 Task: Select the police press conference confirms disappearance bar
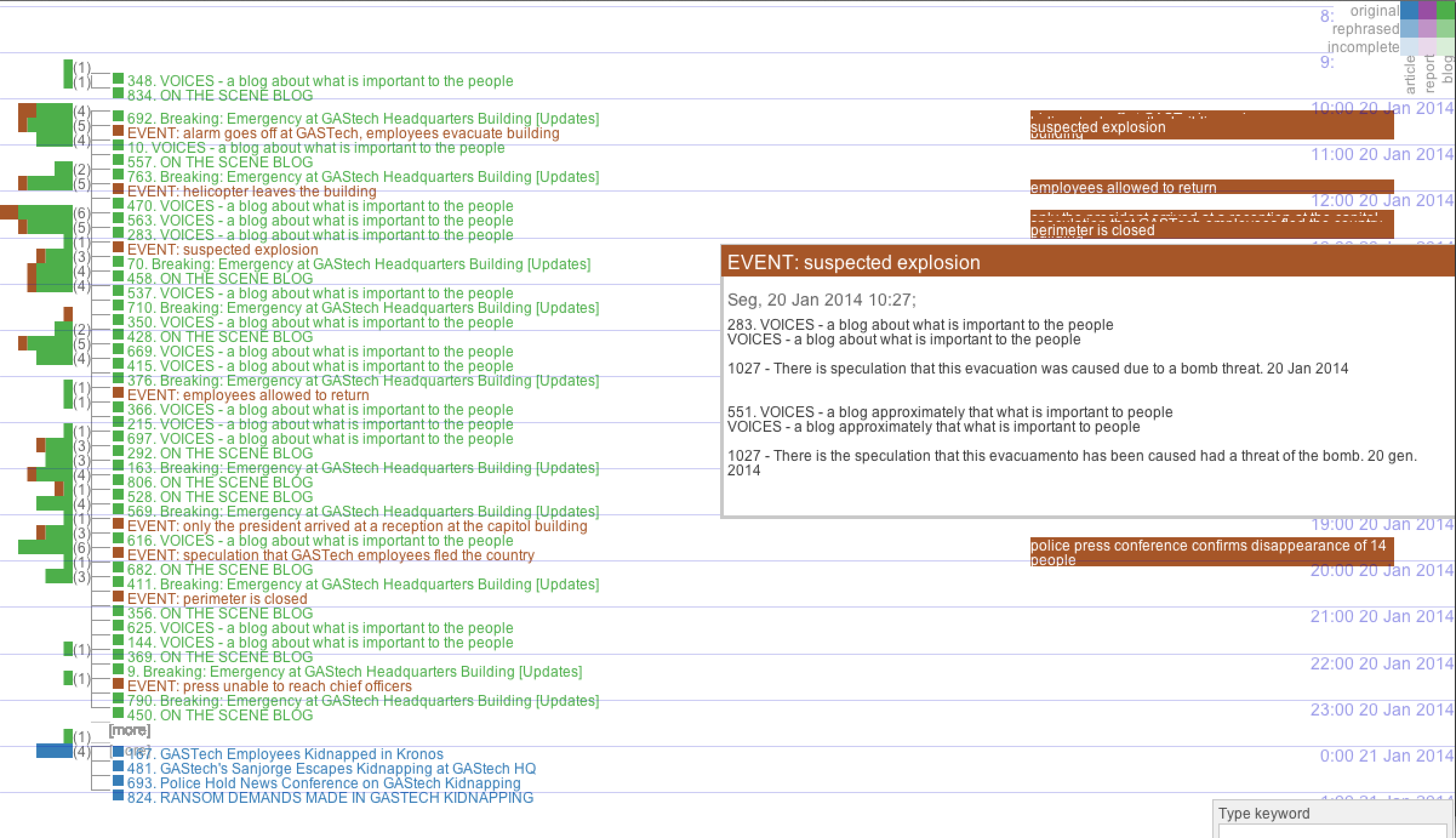1212,552
